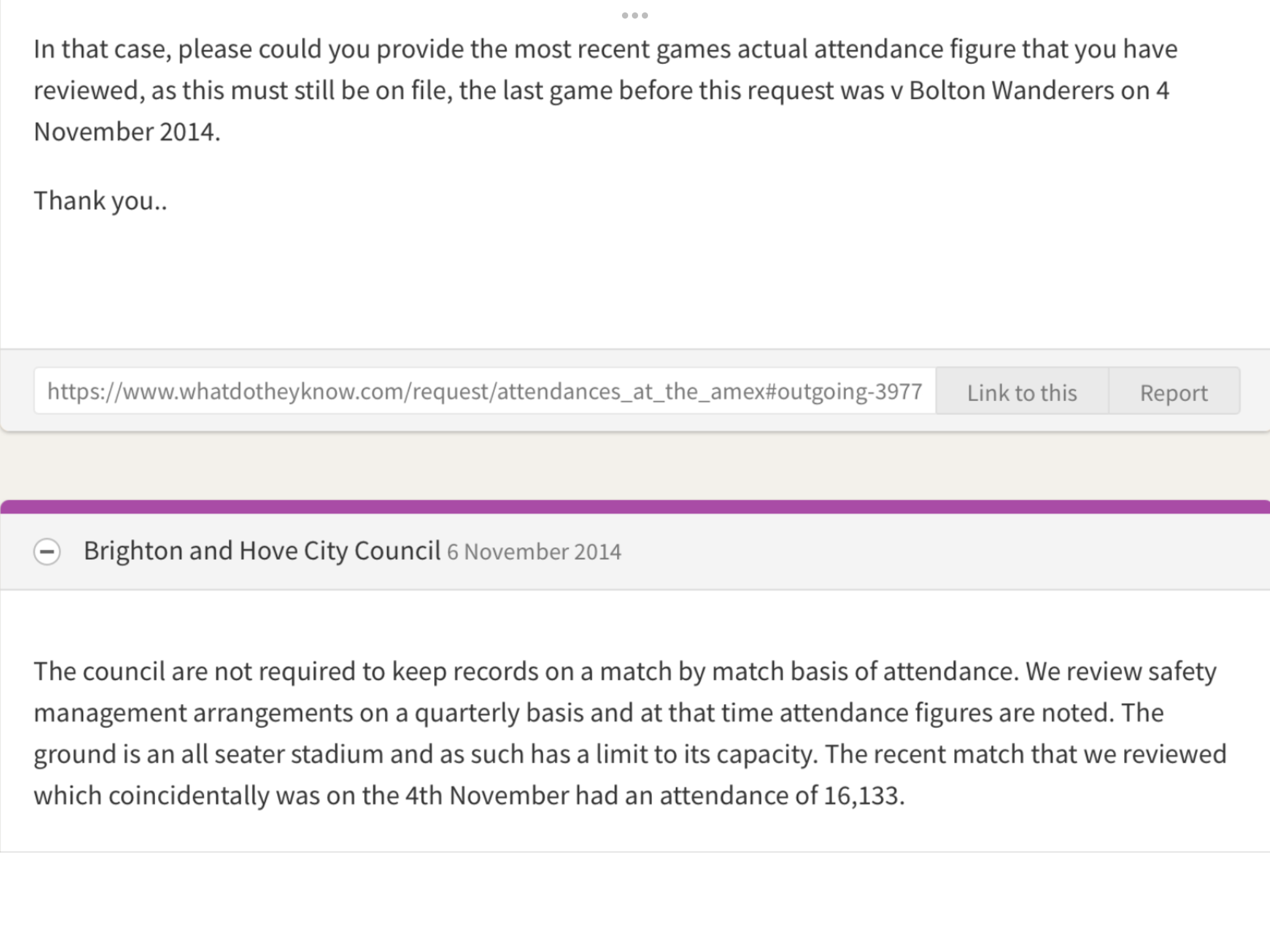Click the '#outgoing-3977' end of the URL
Image resolution: width=1270 pixels, height=952 pixels.
pyautogui.click(x=844, y=391)
